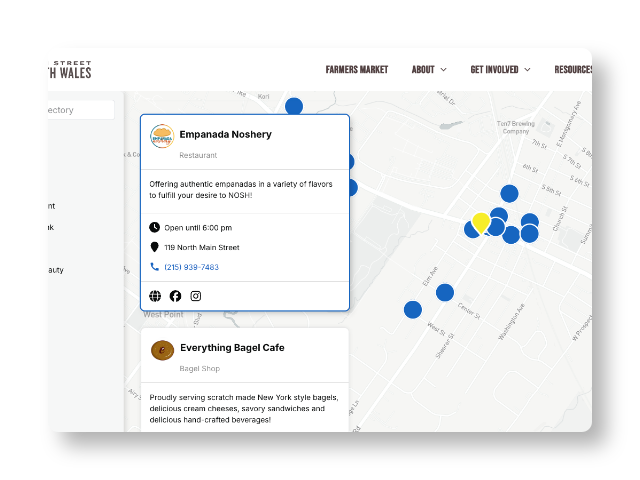The image size is (640, 480).
Task: Click the location pin icon beside address
Action: point(154,247)
